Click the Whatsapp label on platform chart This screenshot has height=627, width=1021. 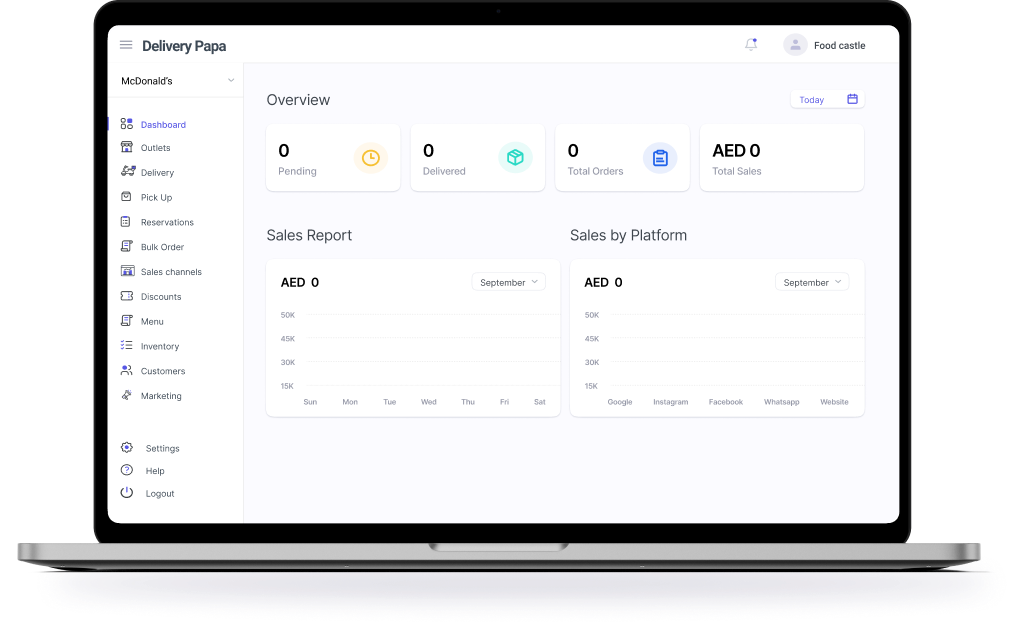(x=781, y=402)
